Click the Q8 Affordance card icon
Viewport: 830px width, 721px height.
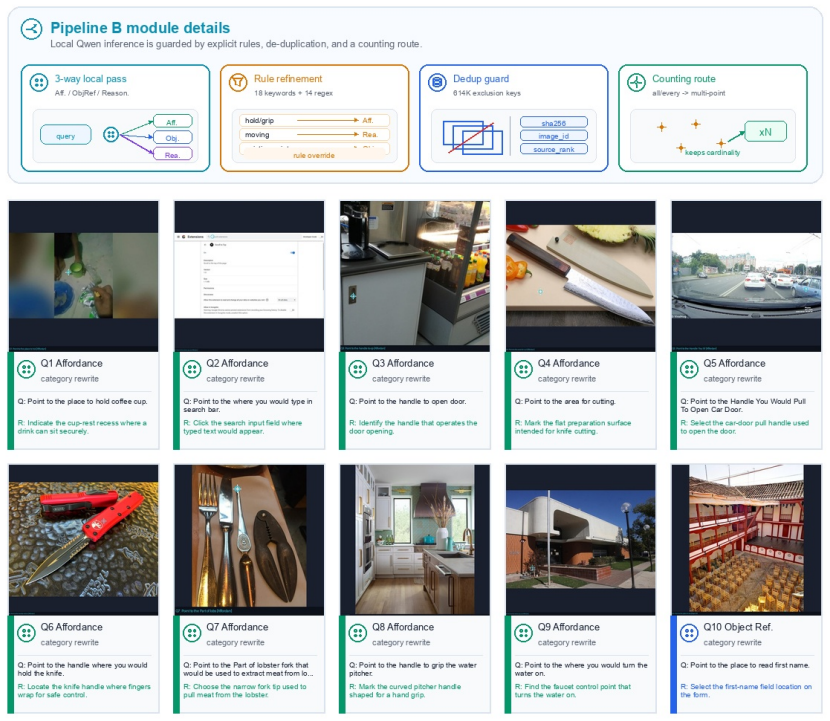(x=357, y=633)
